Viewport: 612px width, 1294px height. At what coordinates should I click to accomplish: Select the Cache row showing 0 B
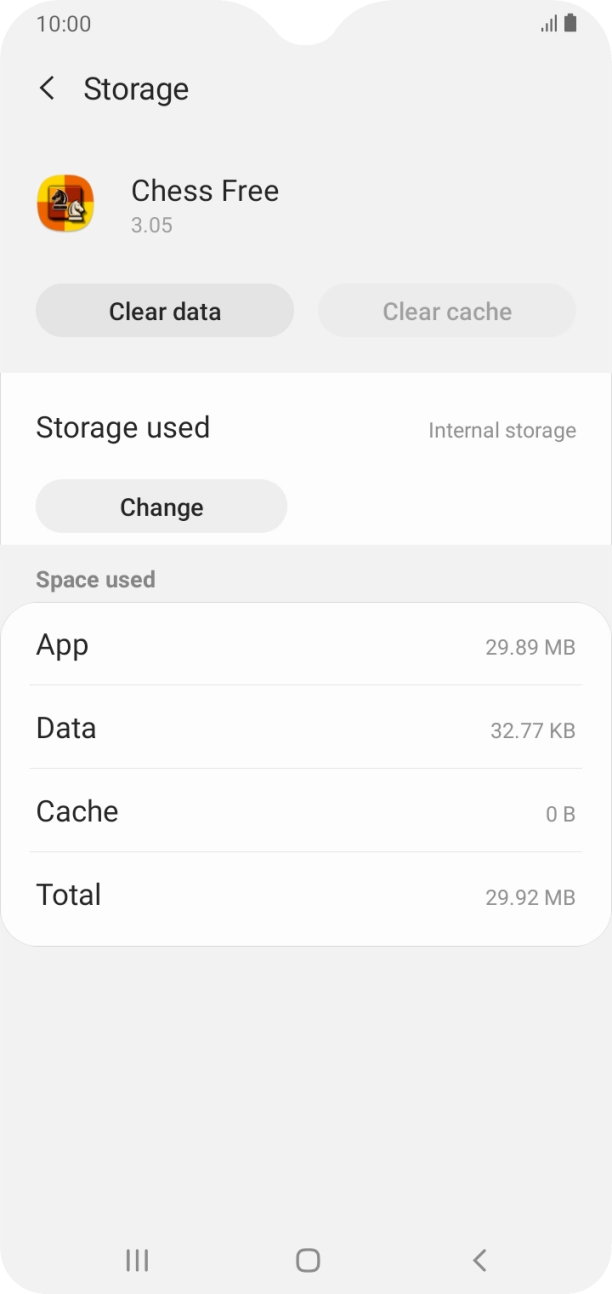point(306,812)
